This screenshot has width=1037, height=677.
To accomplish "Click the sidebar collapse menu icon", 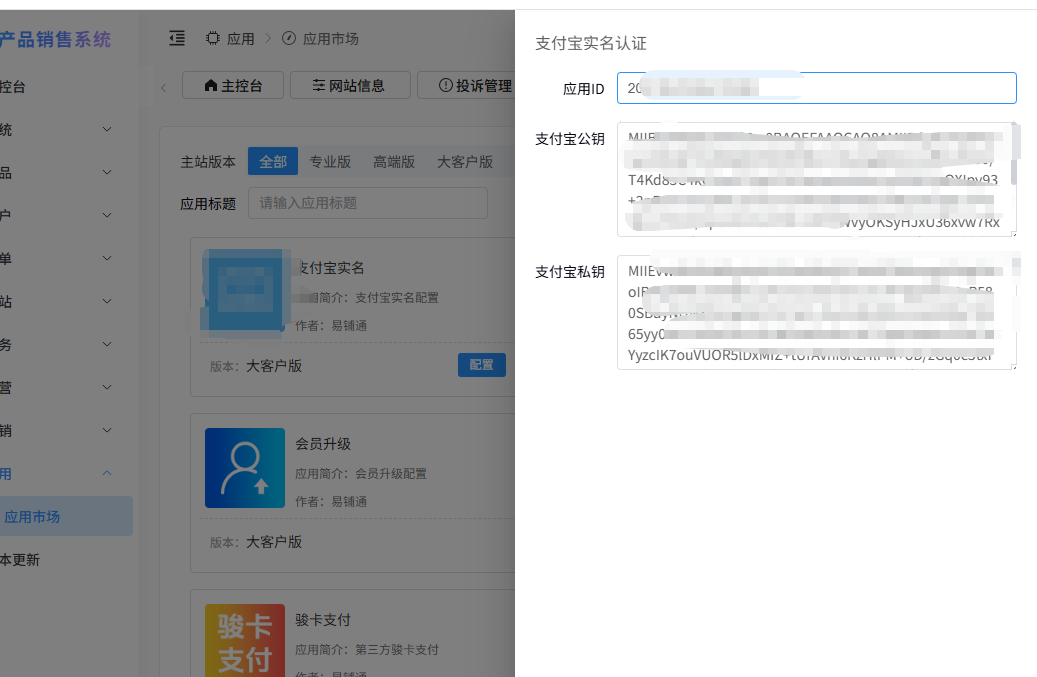I will tap(177, 38).
